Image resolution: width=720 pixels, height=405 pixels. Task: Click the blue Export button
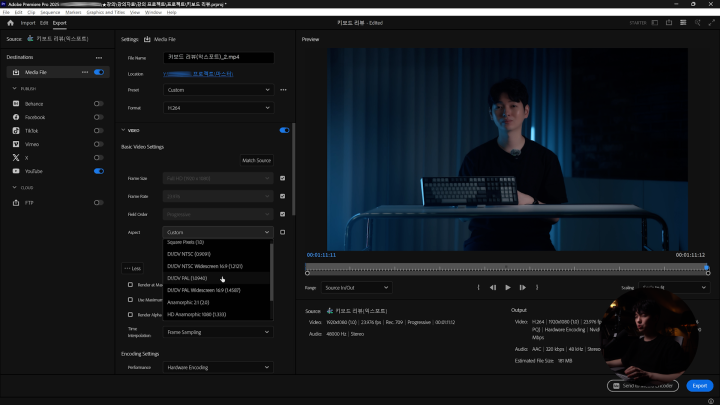click(700, 385)
